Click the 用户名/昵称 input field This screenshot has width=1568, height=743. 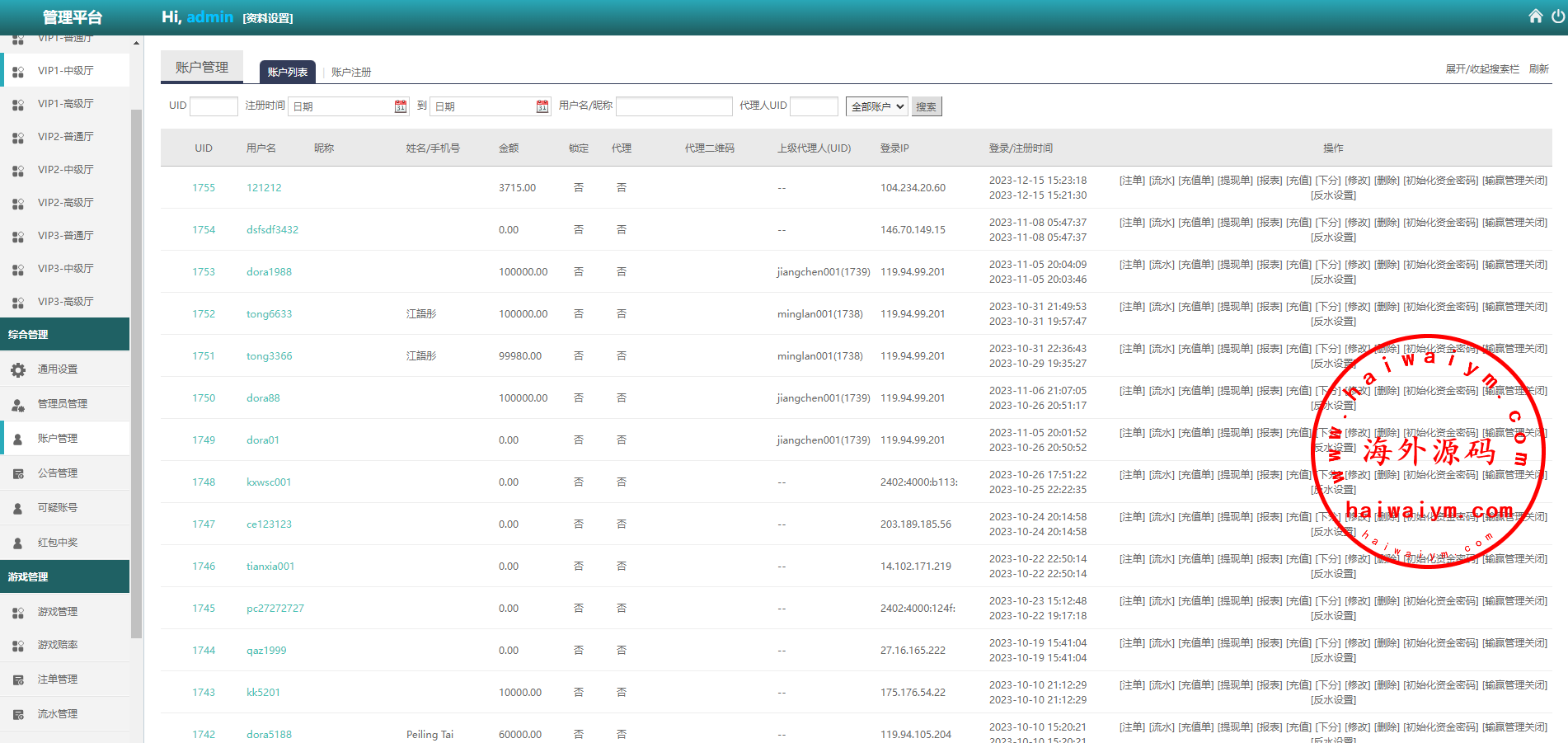[674, 106]
